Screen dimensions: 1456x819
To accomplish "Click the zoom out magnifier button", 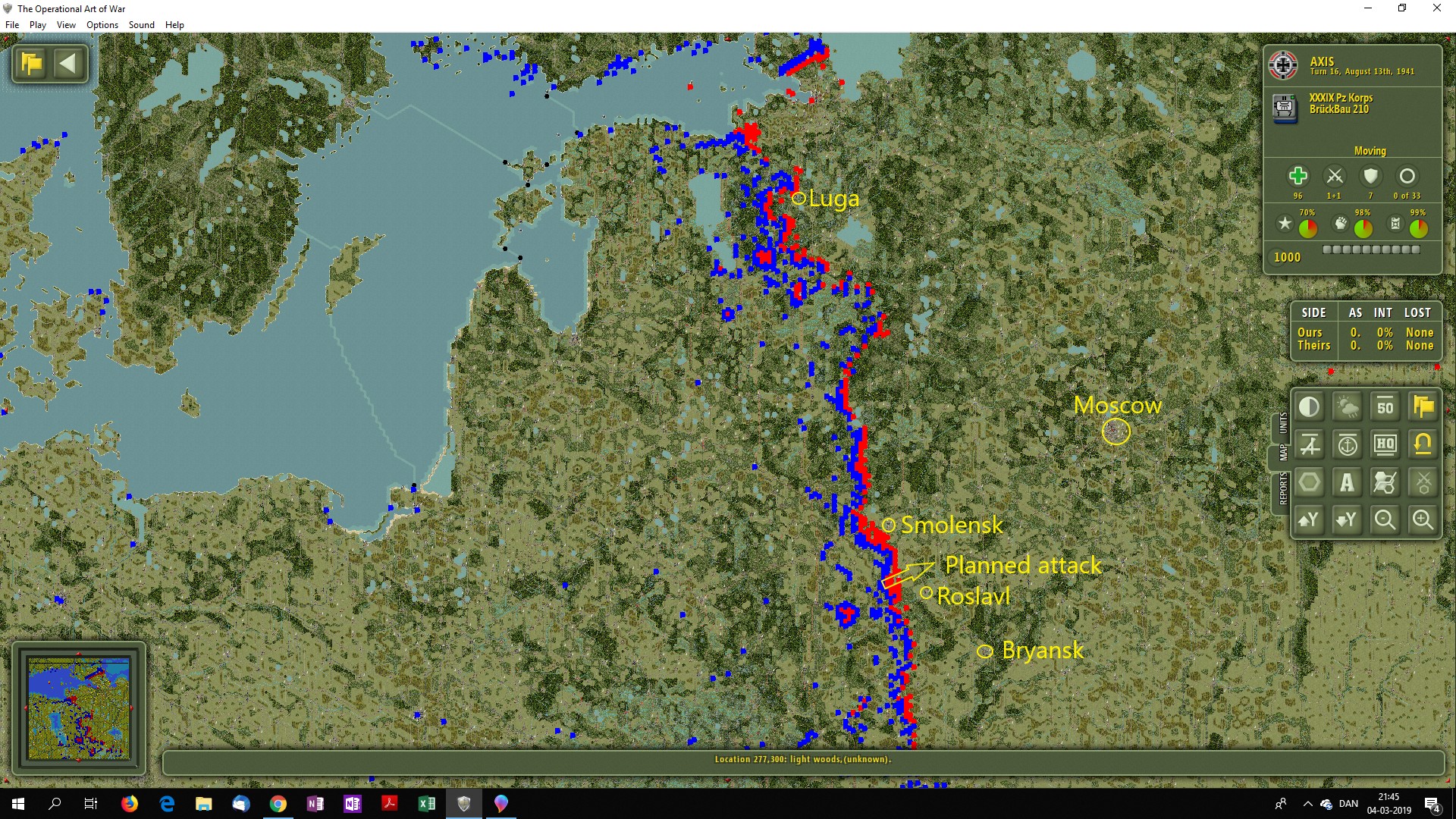I will tap(1385, 520).
